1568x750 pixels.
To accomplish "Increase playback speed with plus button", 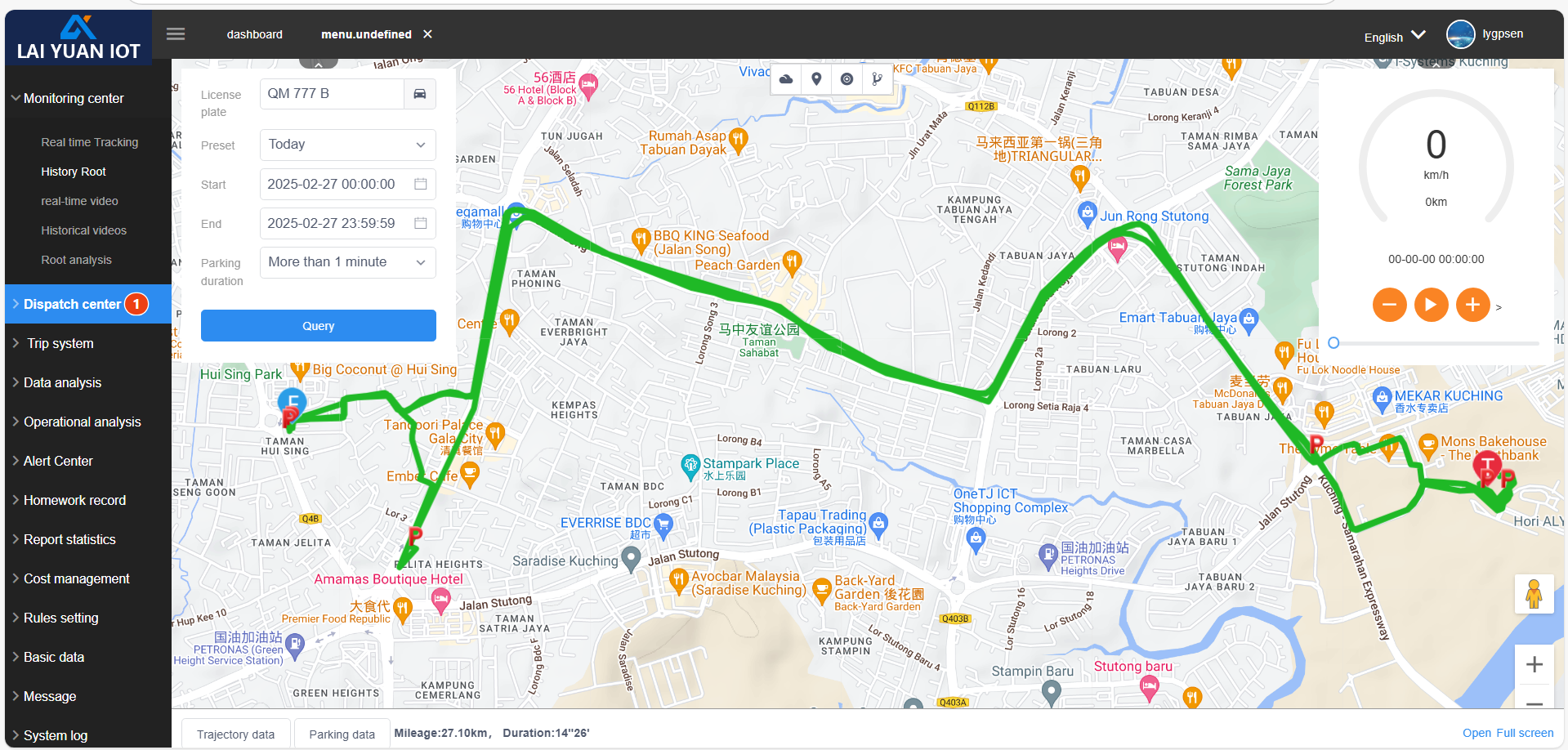I will 1472,305.
